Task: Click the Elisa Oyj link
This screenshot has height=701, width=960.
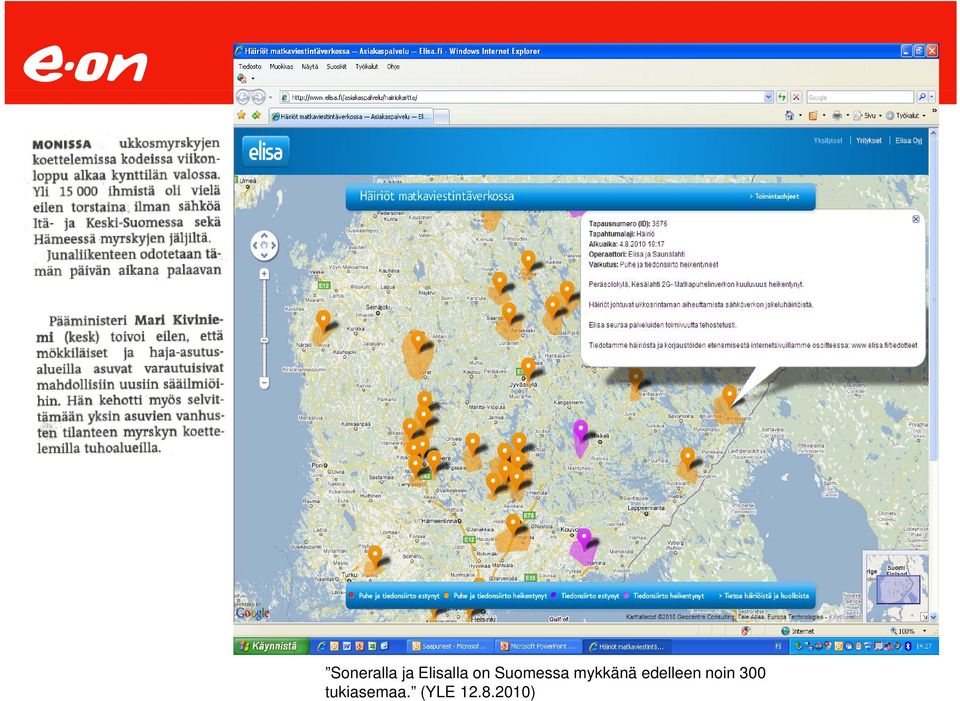Action: click(x=909, y=140)
